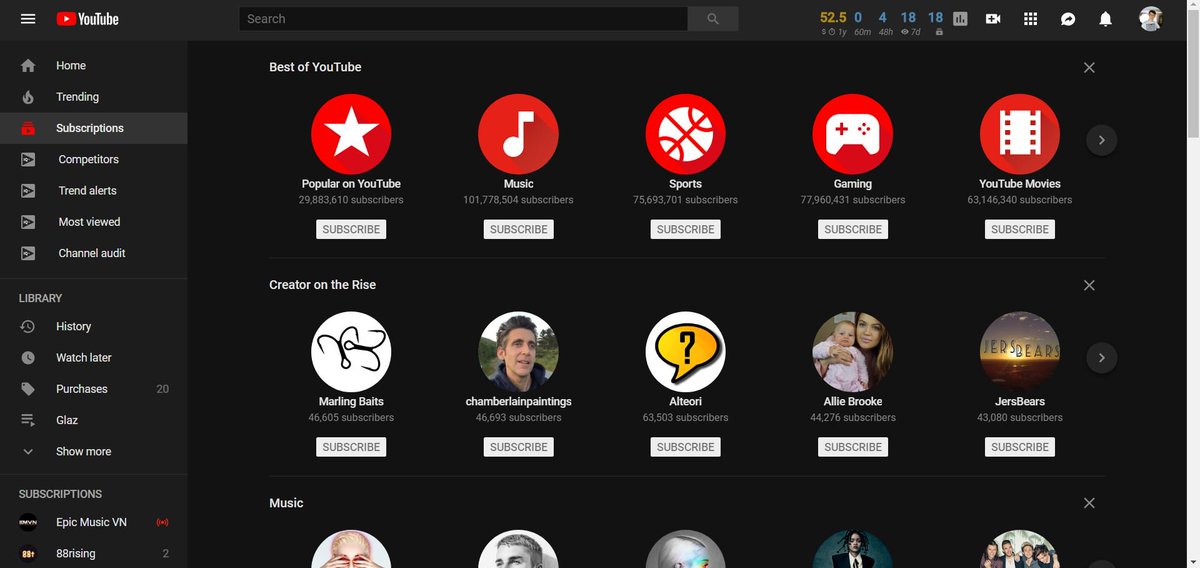Viewport: 1200px width, 568px height.
Task: Open the Gaming controller channel icon
Action: point(852,134)
